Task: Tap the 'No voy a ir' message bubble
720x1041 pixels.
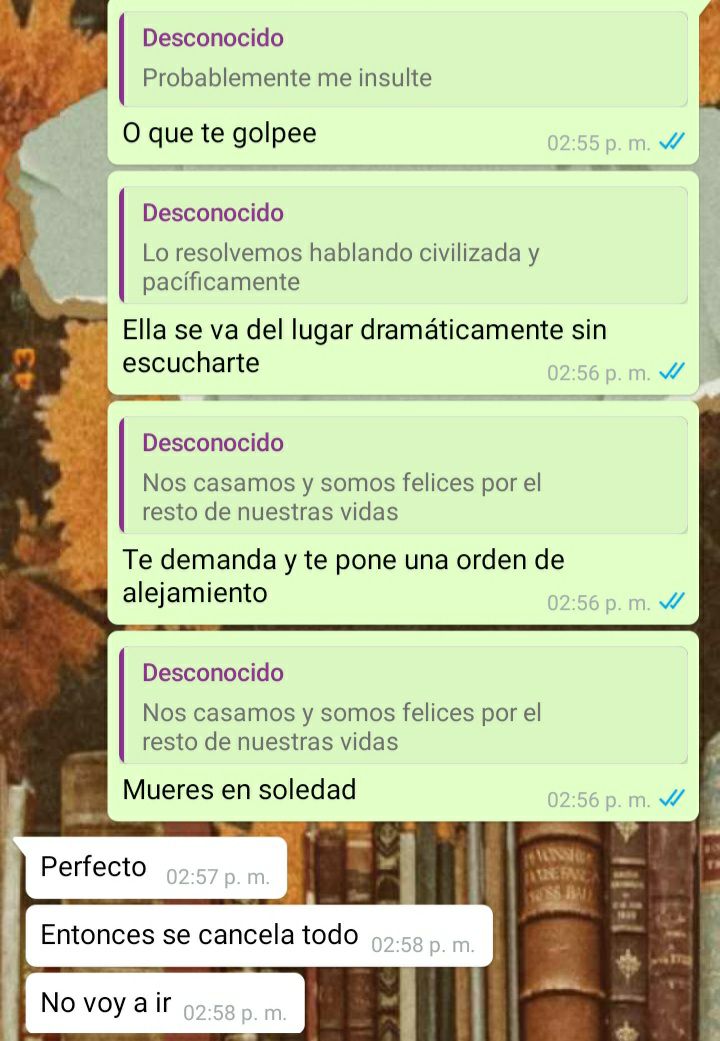Action: pyautogui.click(x=165, y=1003)
